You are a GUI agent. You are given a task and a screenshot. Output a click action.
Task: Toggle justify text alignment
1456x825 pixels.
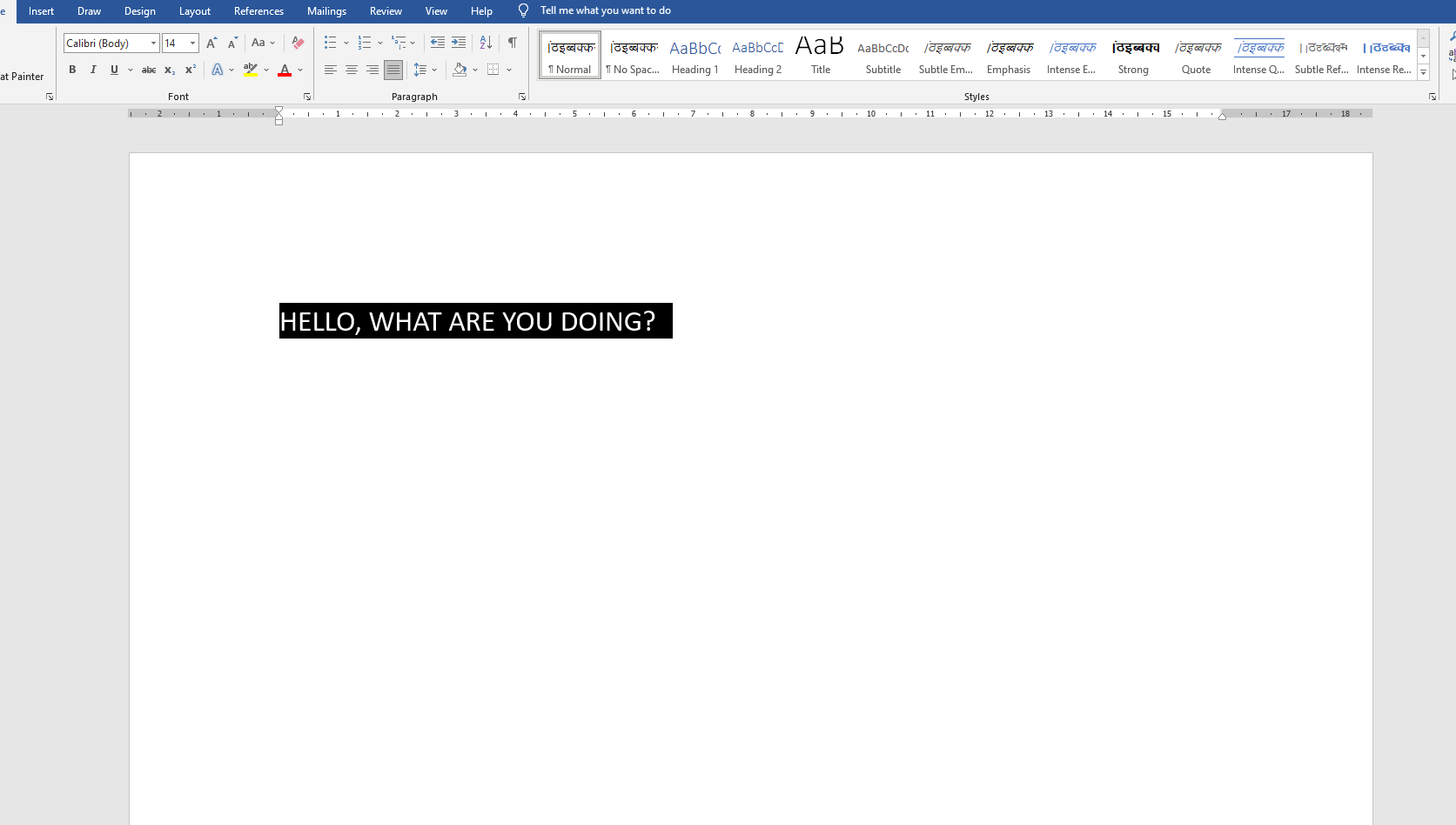[393, 70]
